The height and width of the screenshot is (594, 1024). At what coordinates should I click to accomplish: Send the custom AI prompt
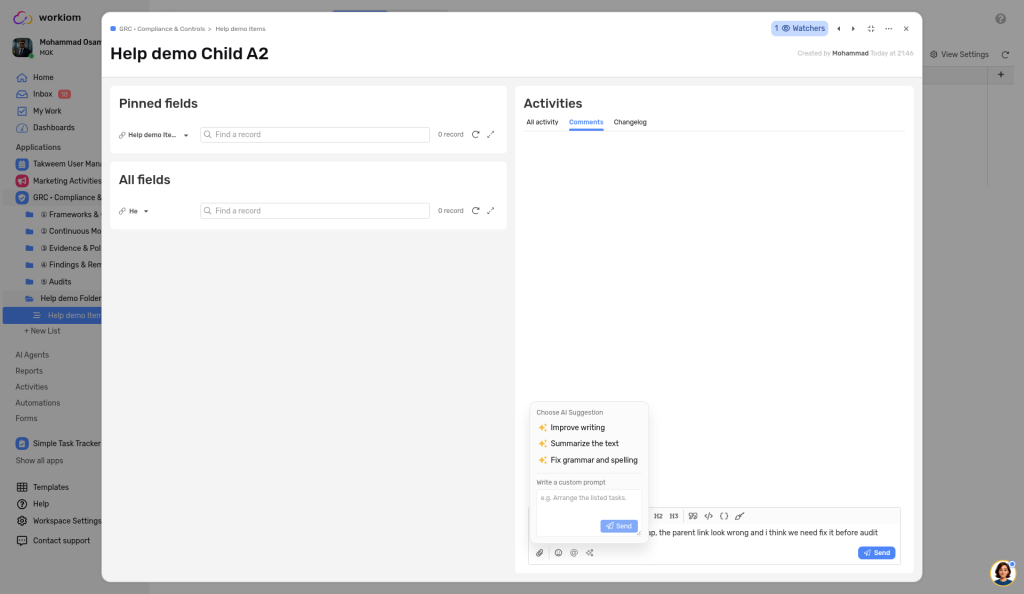618,526
